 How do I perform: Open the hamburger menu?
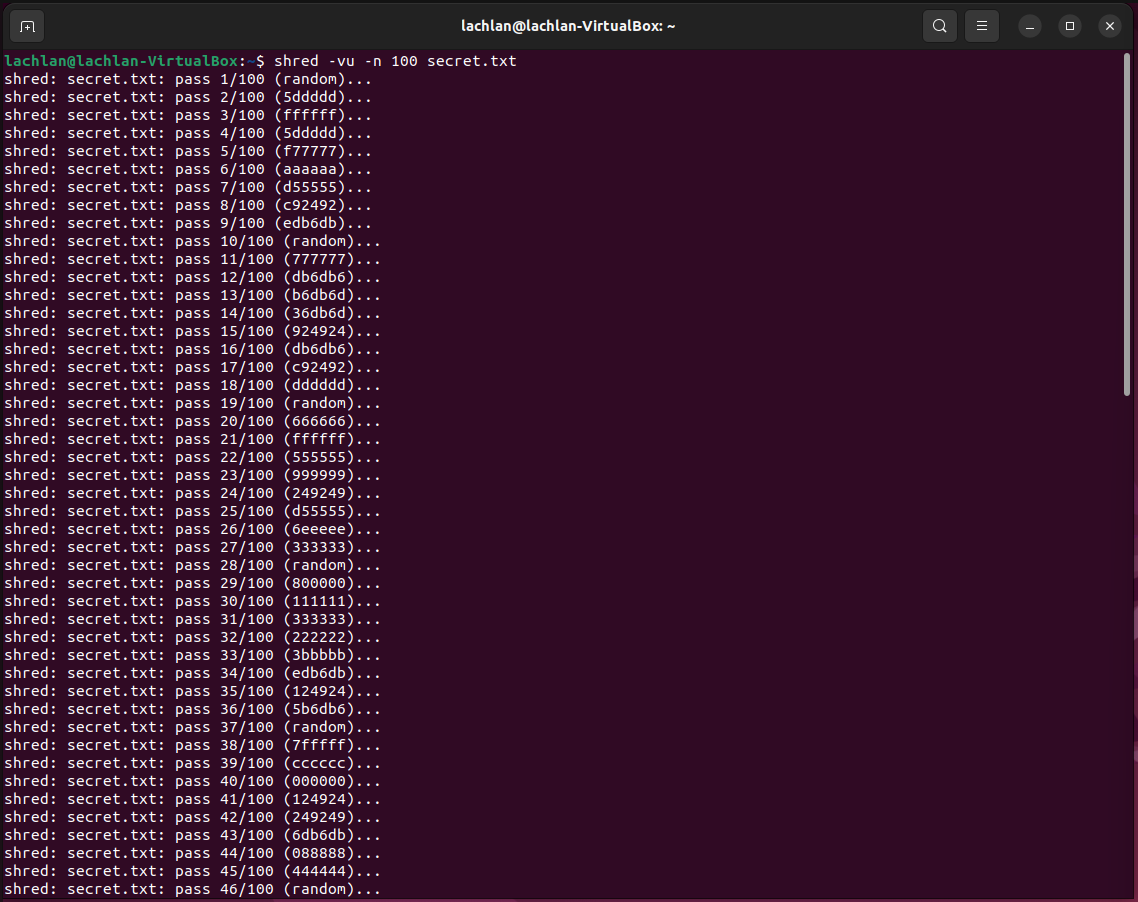coord(981,26)
